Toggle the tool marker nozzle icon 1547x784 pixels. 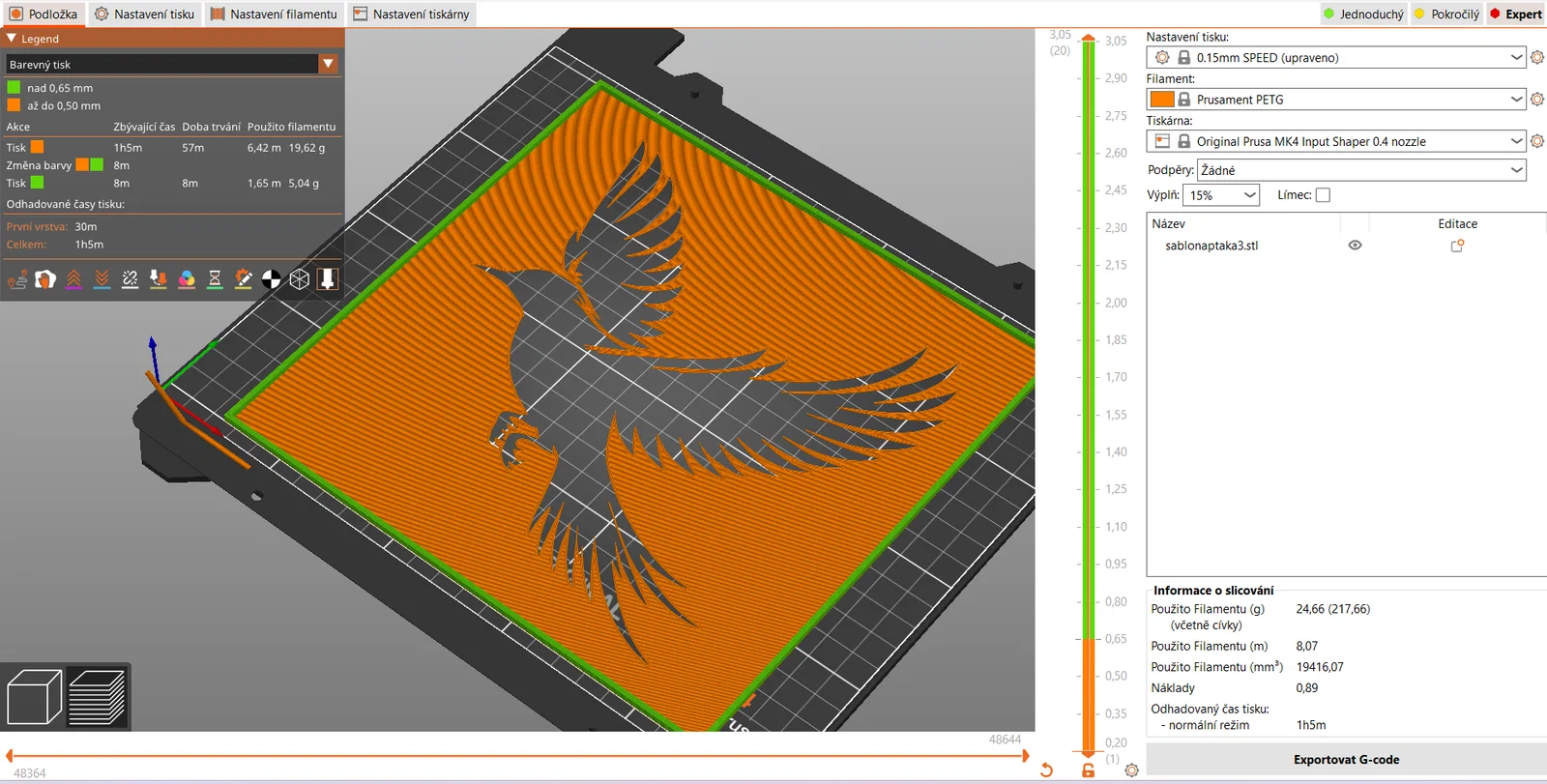coord(328,279)
